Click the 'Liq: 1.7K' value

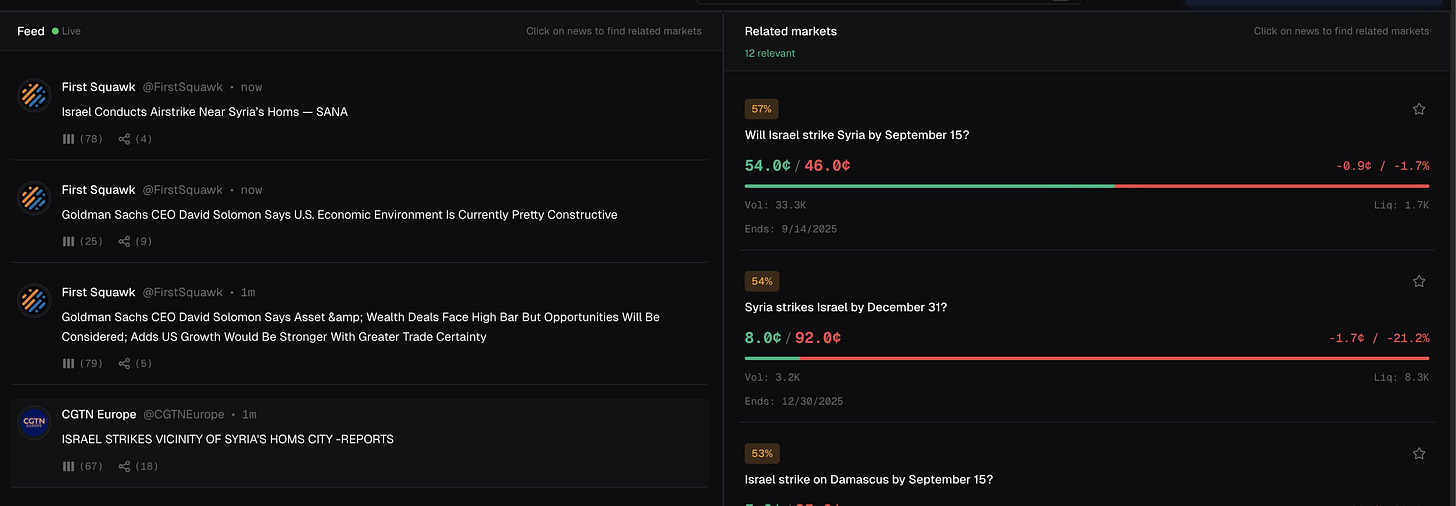[1402, 204]
